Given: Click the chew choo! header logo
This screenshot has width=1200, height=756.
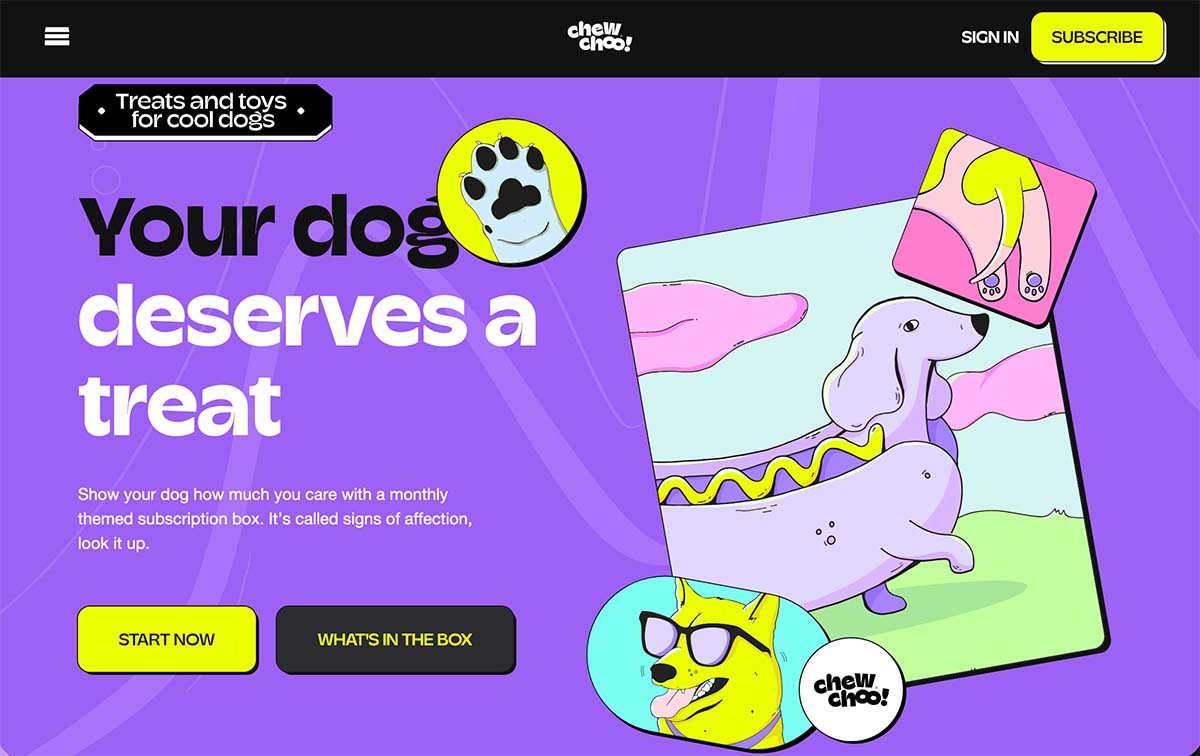Looking at the screenshot, I should pyautogui.click(x=600, y=37).
